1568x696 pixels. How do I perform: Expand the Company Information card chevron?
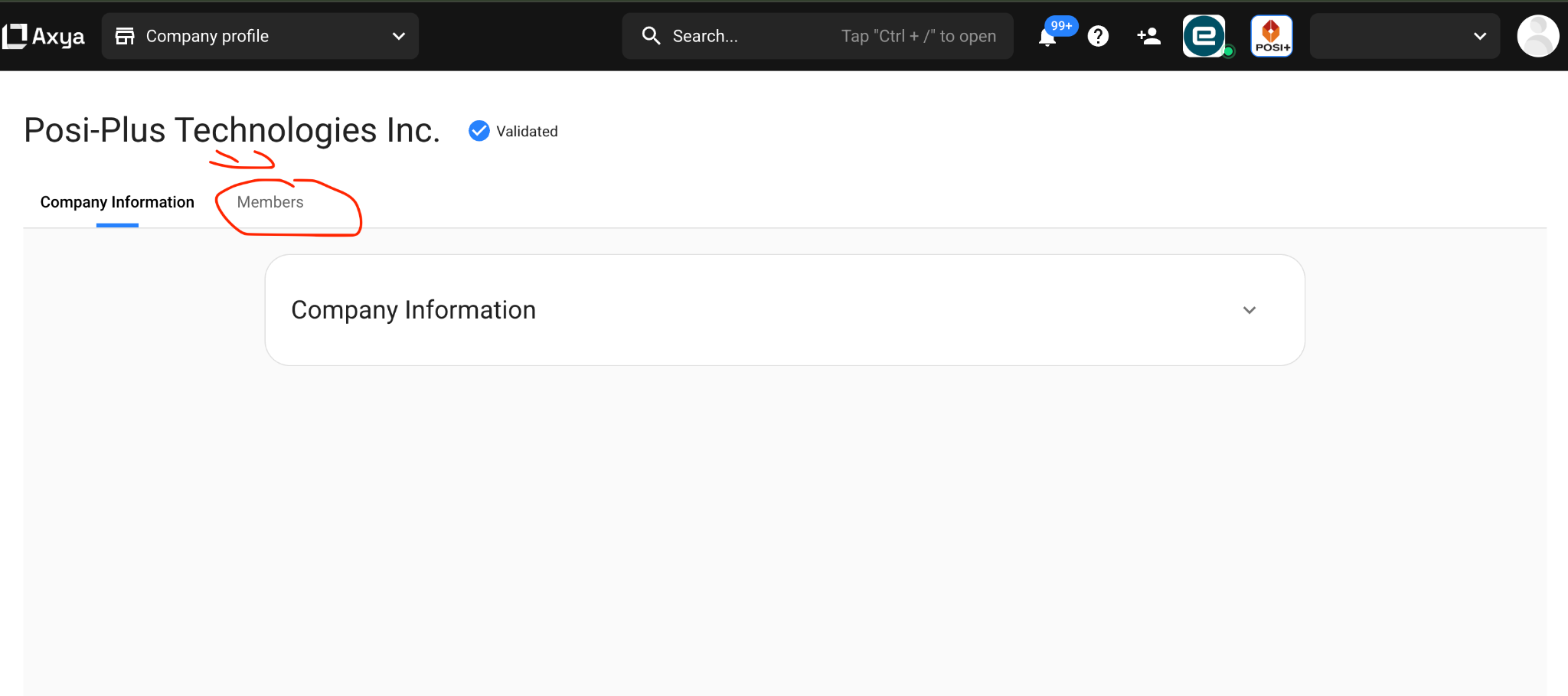[1249, 310]
